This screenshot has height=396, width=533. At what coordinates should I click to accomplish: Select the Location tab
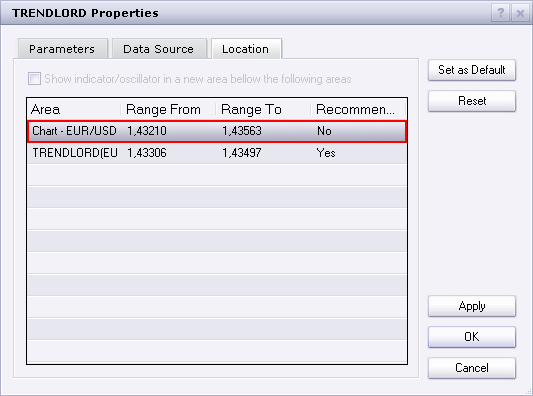(x=246, y=49)
